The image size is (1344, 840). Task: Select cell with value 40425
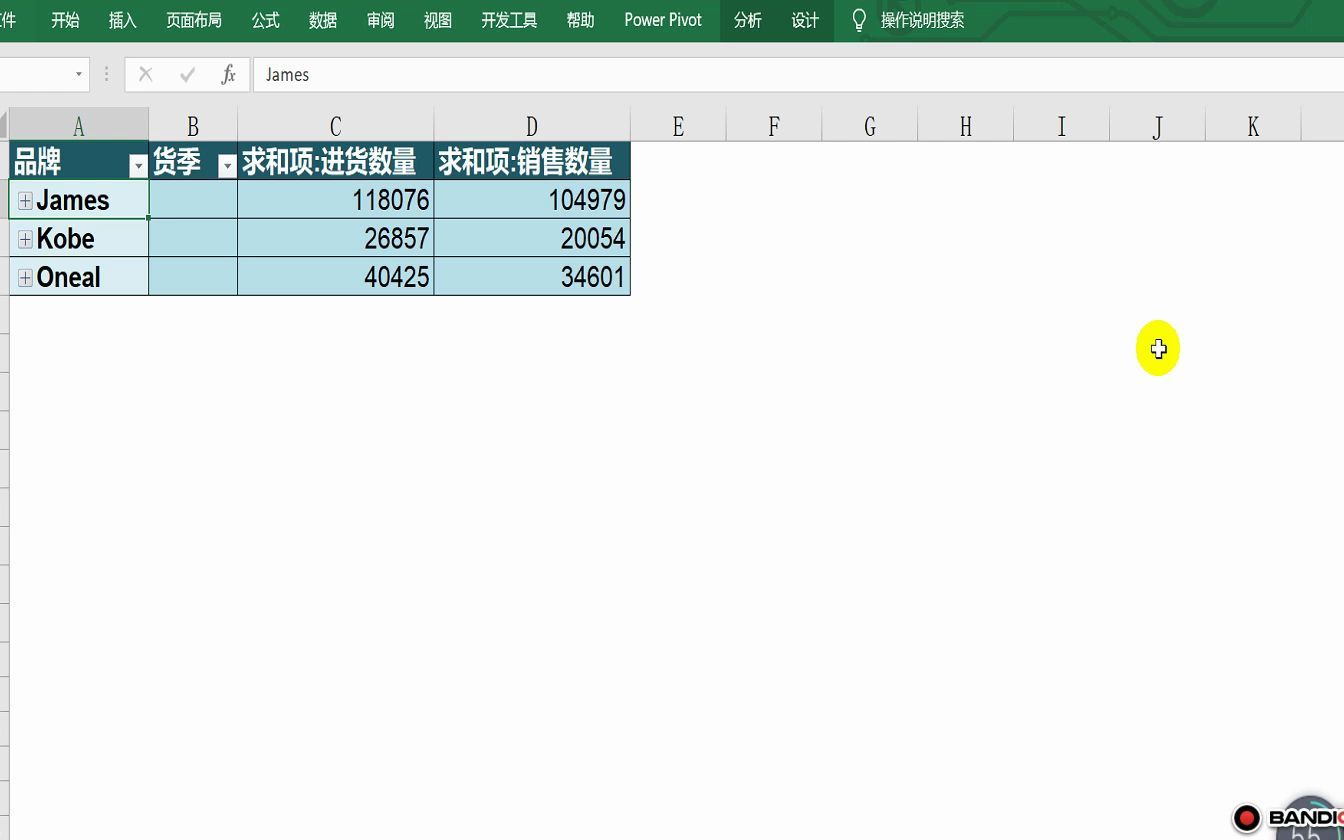(336, 276)
